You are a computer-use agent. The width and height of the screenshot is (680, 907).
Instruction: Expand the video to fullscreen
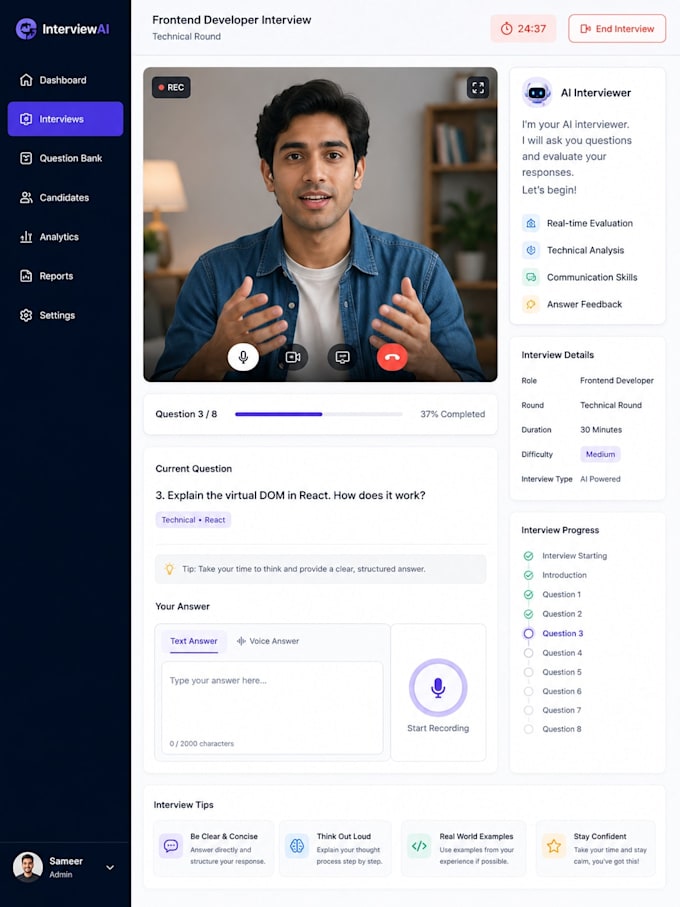[478, 87]
